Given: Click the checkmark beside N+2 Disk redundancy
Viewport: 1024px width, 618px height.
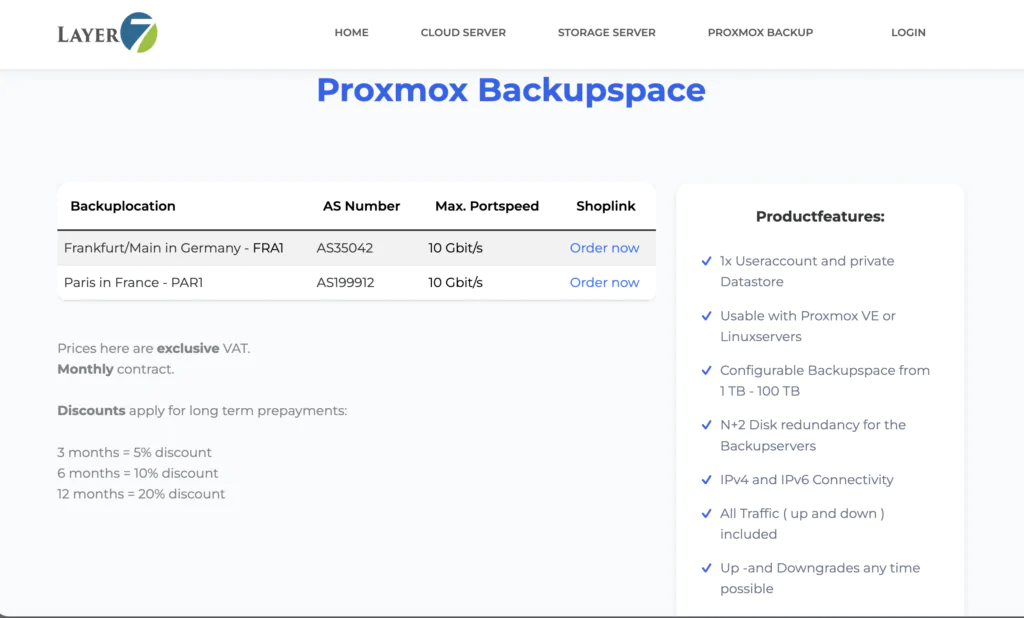Looking at the screenshot, I should (x=706, y=425).
